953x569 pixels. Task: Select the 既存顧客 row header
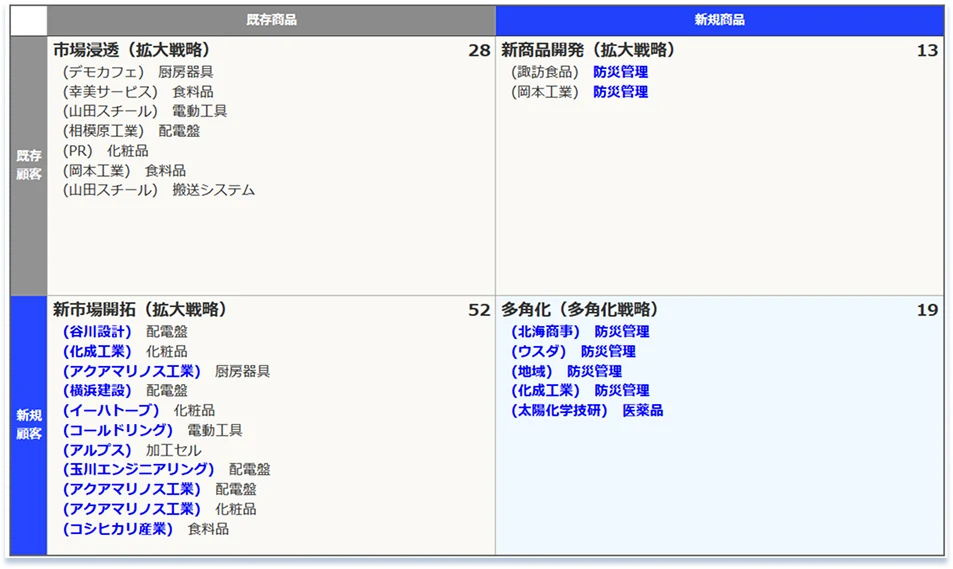pos(29,165)
